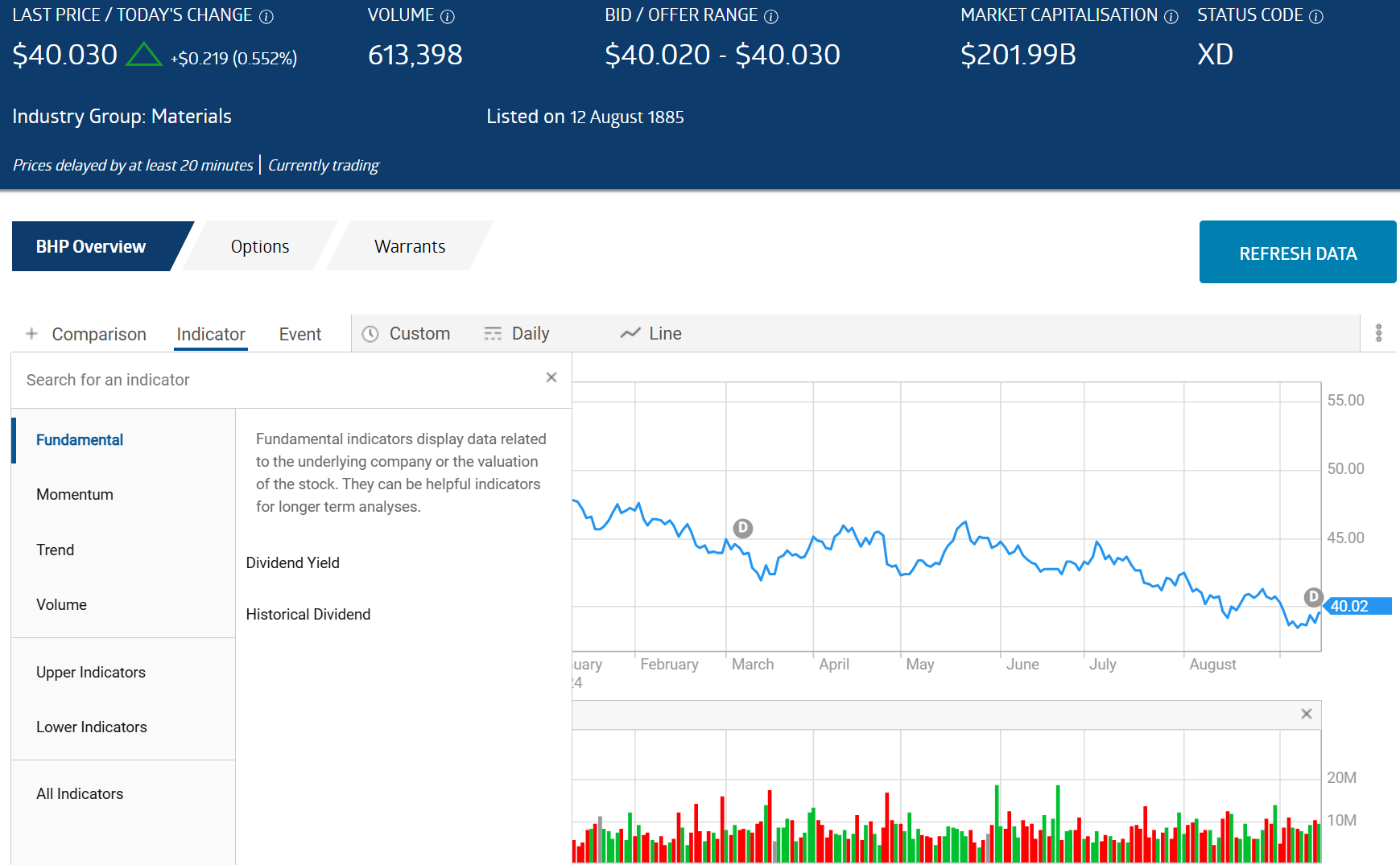Close the volume chart panel
The image size is (1400, 865).
pyautogui.click(x=1307, y=714)
